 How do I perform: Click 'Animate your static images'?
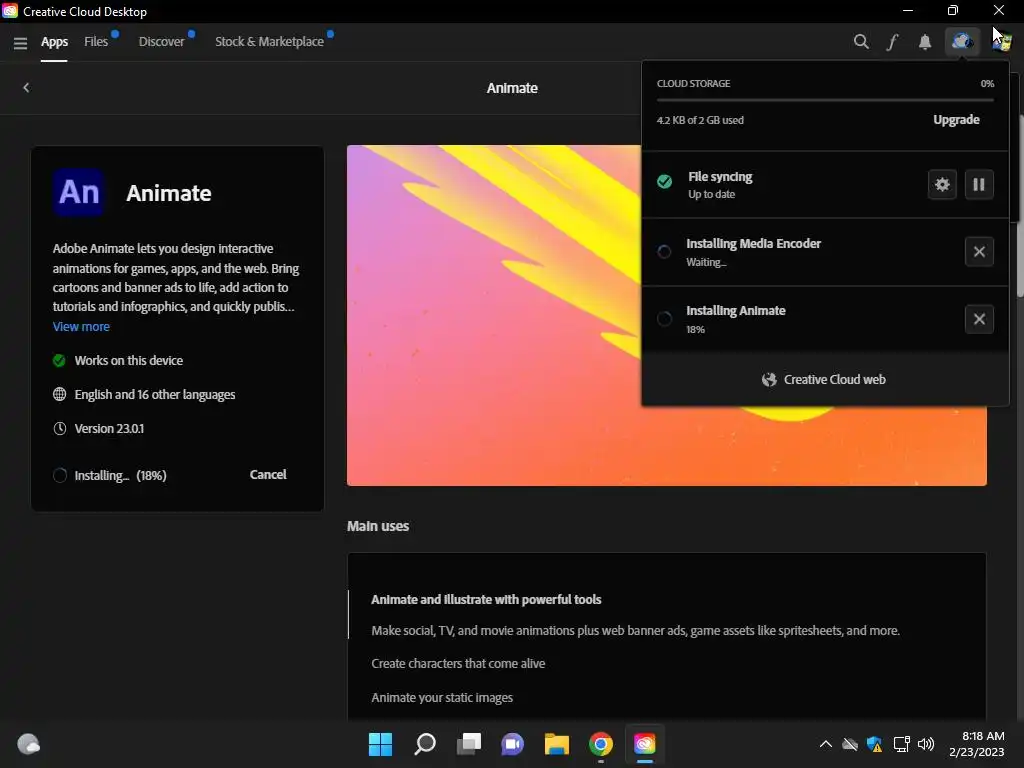(x=441, y=697)
